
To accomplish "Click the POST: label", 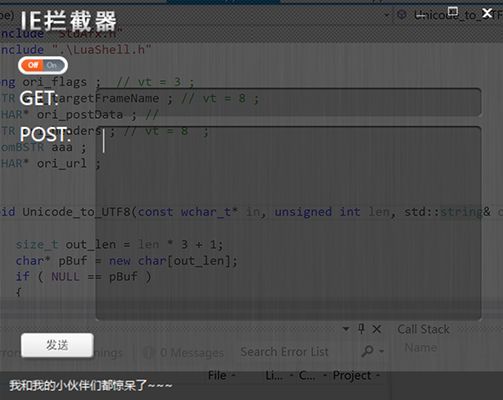I will coord(45,134).
